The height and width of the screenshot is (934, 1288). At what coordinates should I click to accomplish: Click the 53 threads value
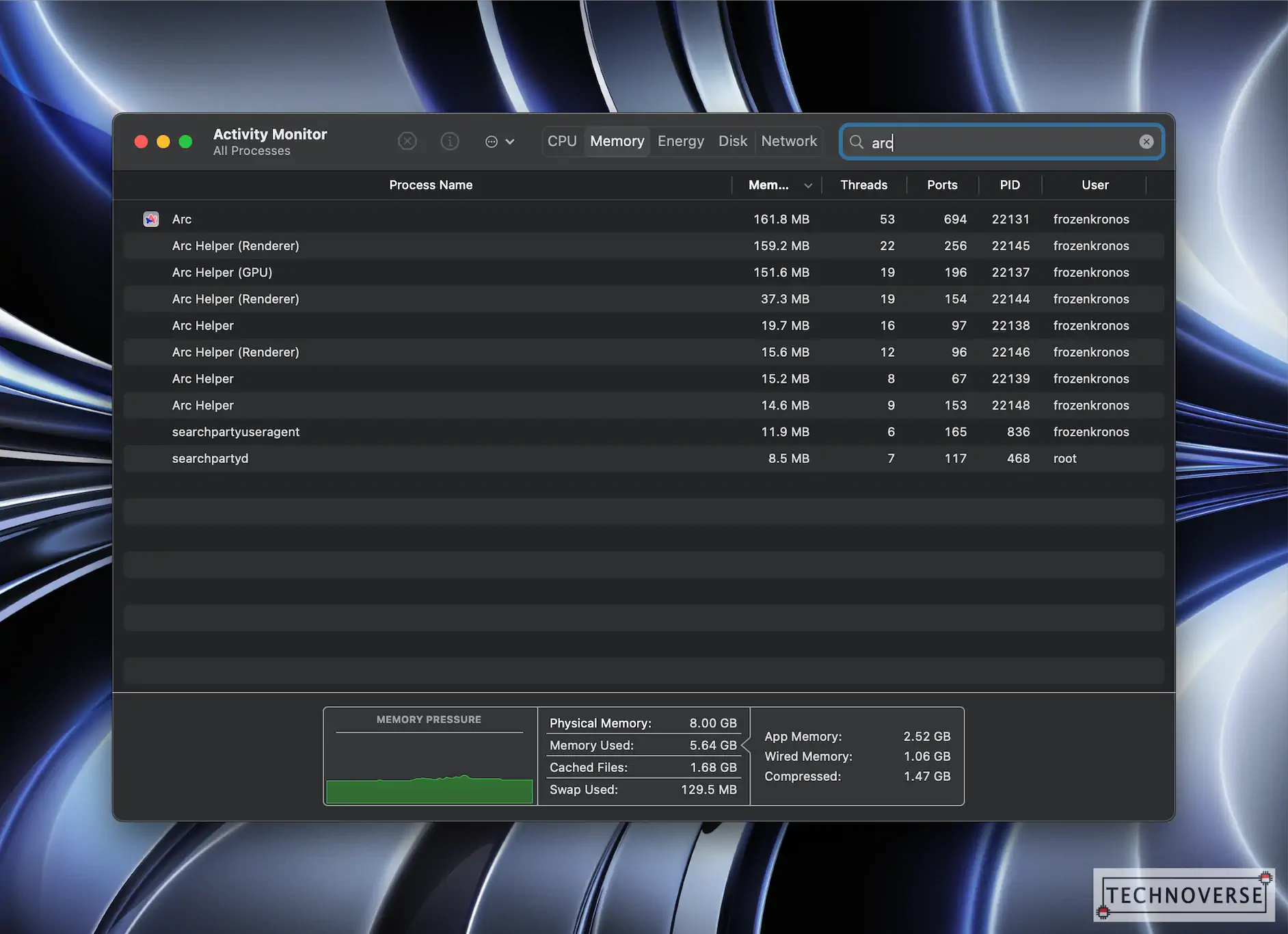(887, 219)
